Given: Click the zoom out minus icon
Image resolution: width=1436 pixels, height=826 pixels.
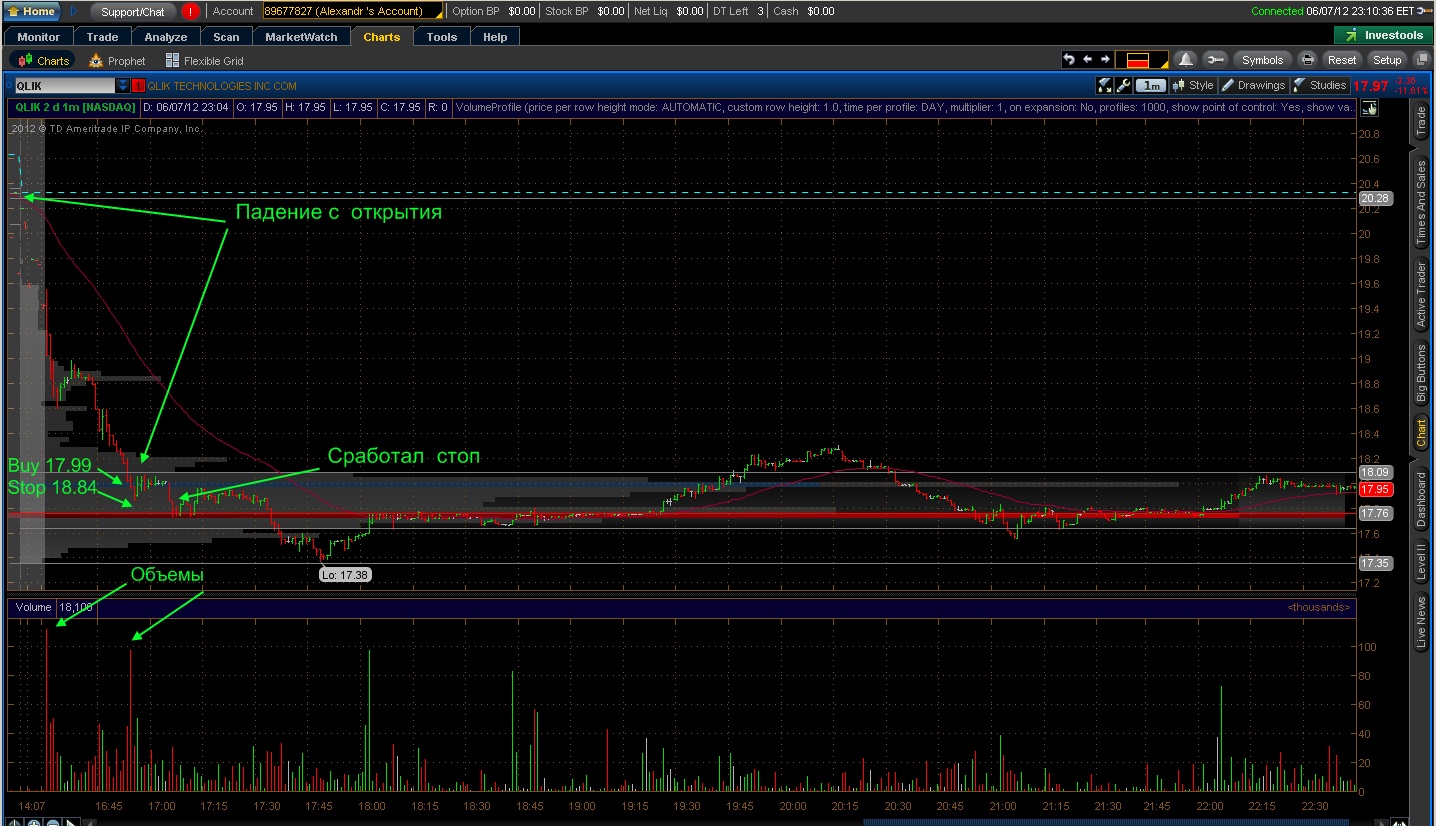Looking at the screenshot, I should [52, 822].
